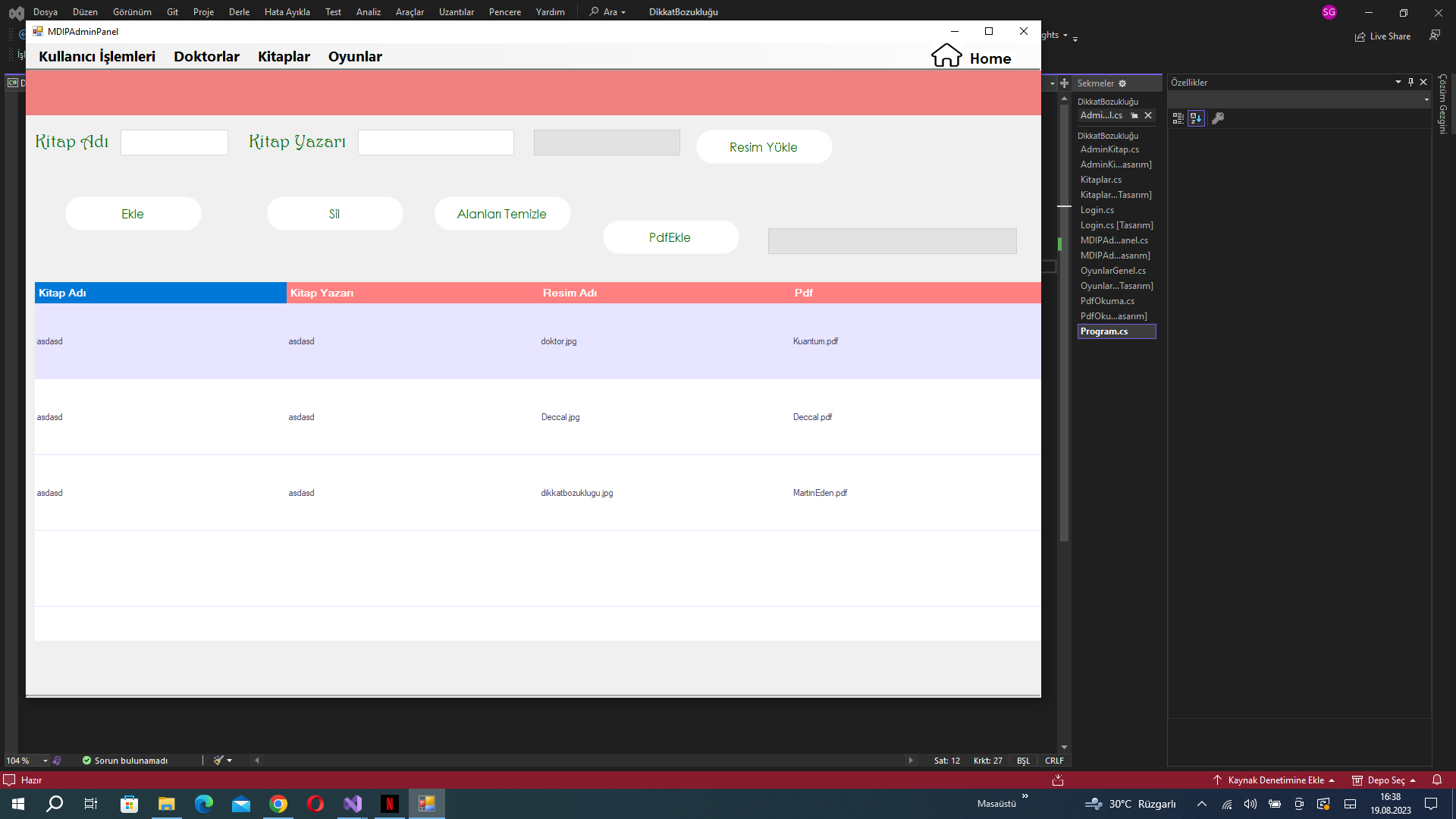The height and width of the screenshot is (819, 1456).
Task: Select the Deccal.jpg cell
Action: tap(664, 417)
